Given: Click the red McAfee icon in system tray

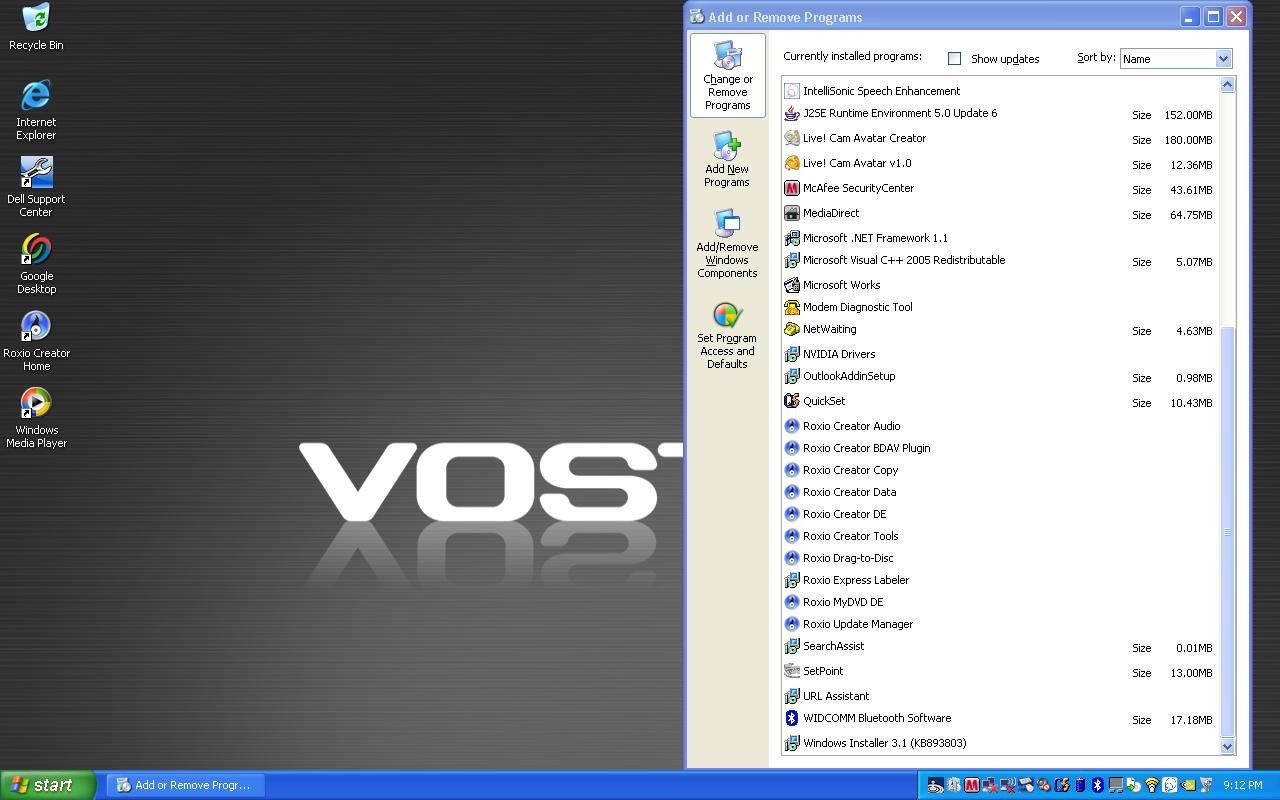Looking at the screenshot, I should click(971, 785).
